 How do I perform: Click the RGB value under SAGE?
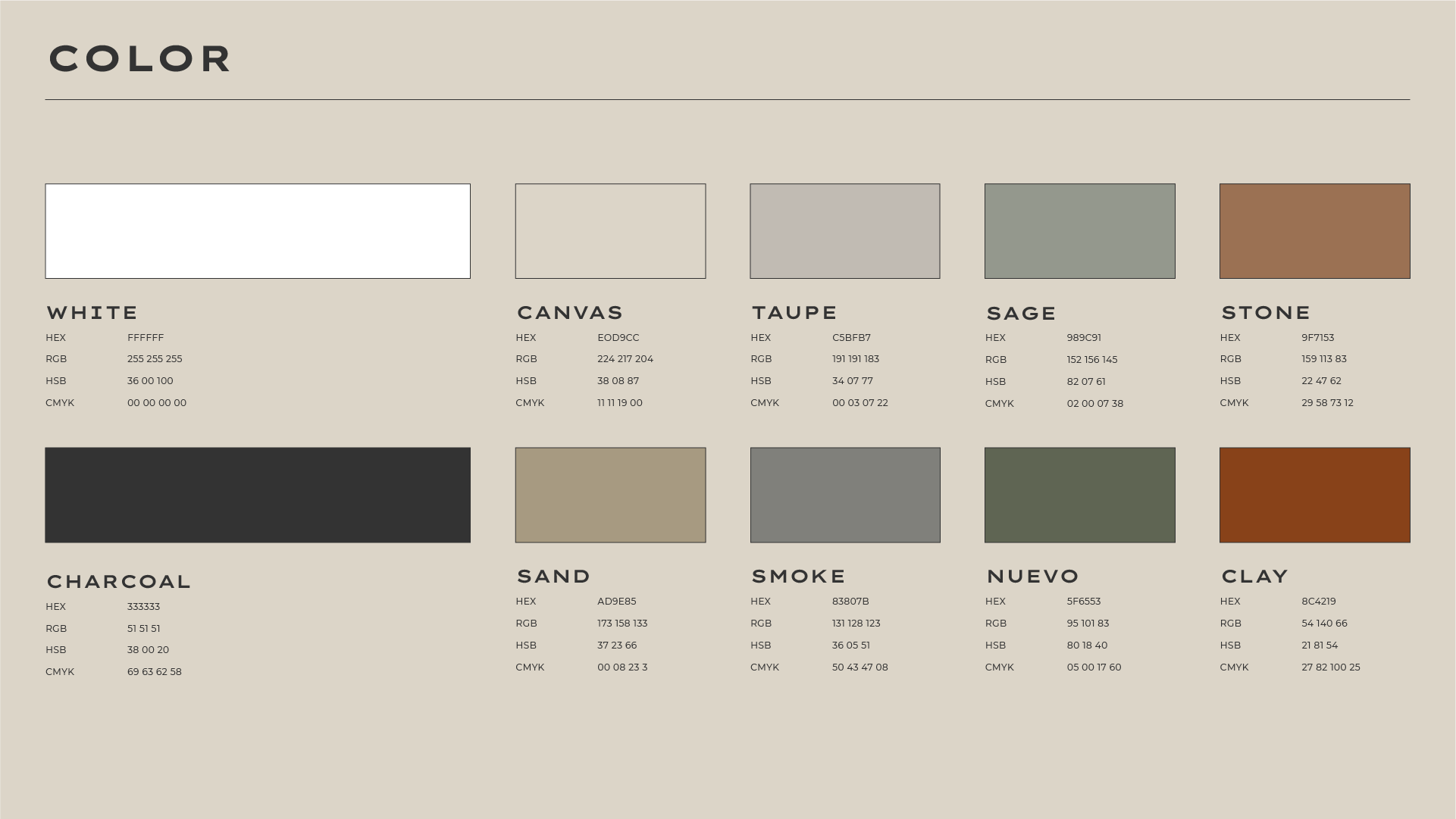click(x=1091, y=359)
